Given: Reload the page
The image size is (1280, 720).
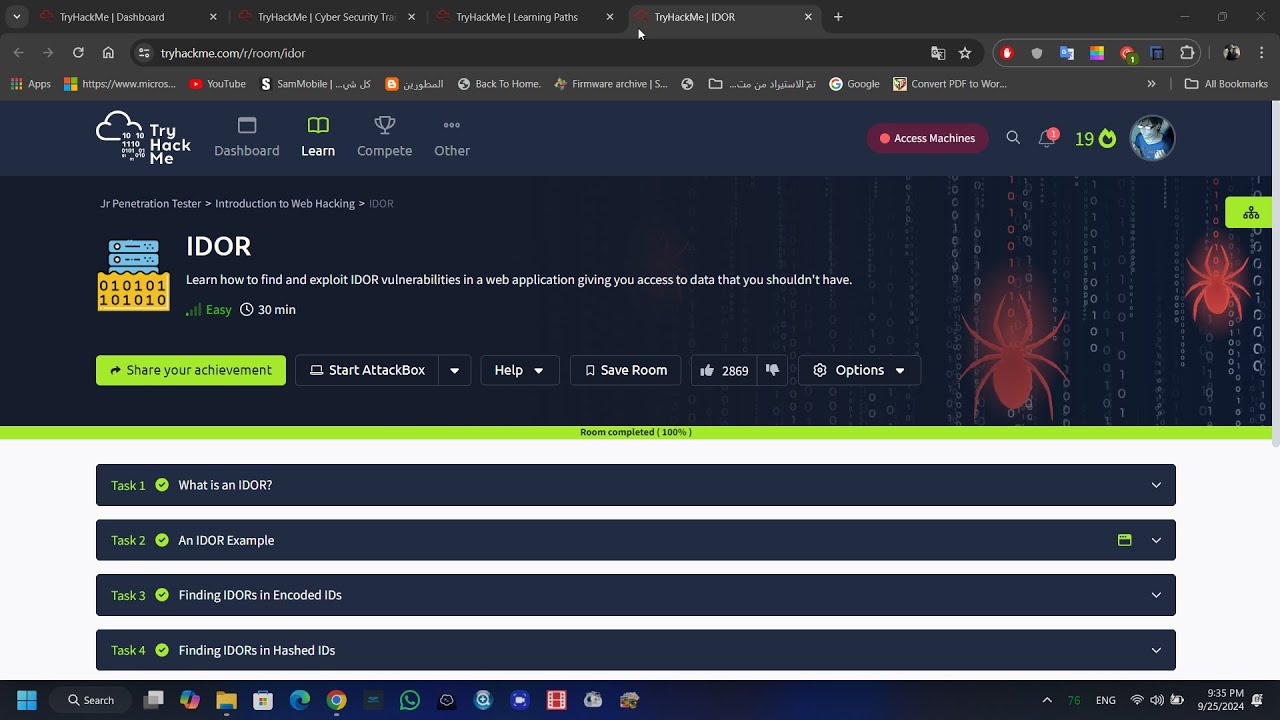Looking at the screenshot, I should pos(78,53).
